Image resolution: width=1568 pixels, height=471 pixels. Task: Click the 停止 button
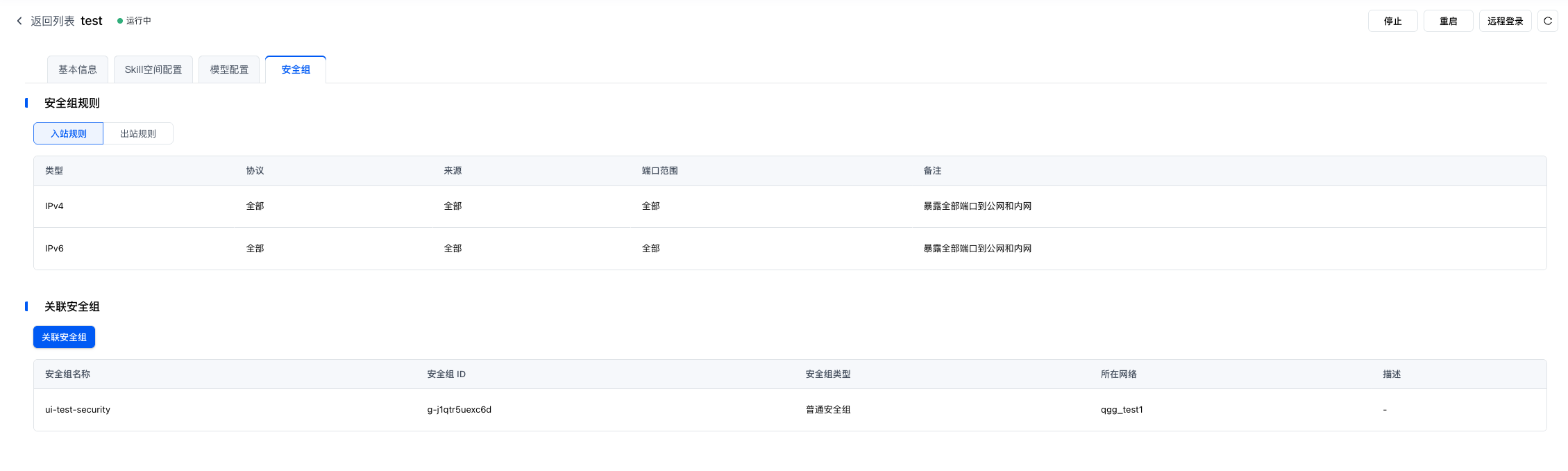[x=1392, y=21]
